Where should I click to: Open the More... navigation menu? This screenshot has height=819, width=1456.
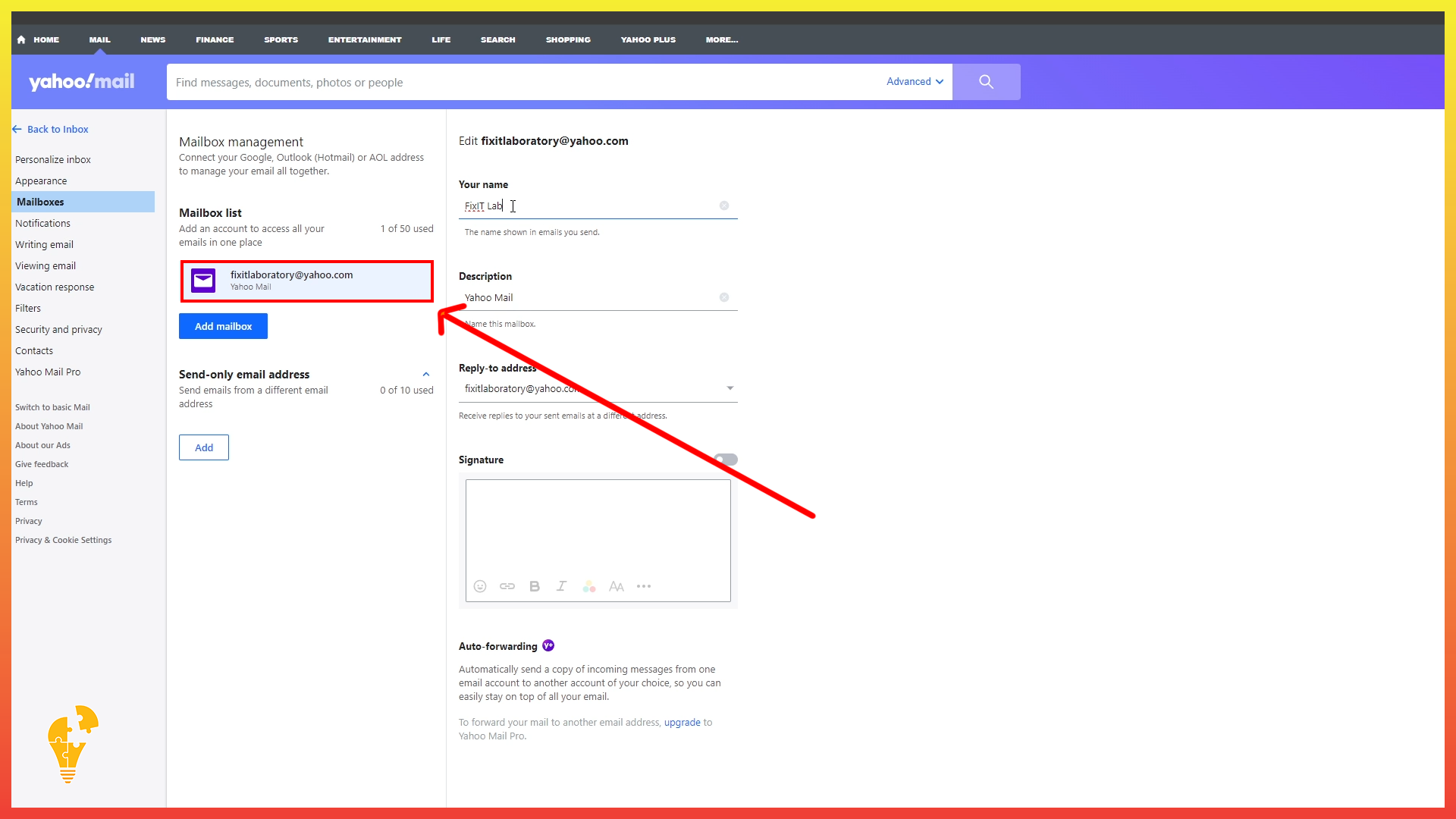pyautogui.click(x=722, y=39)
